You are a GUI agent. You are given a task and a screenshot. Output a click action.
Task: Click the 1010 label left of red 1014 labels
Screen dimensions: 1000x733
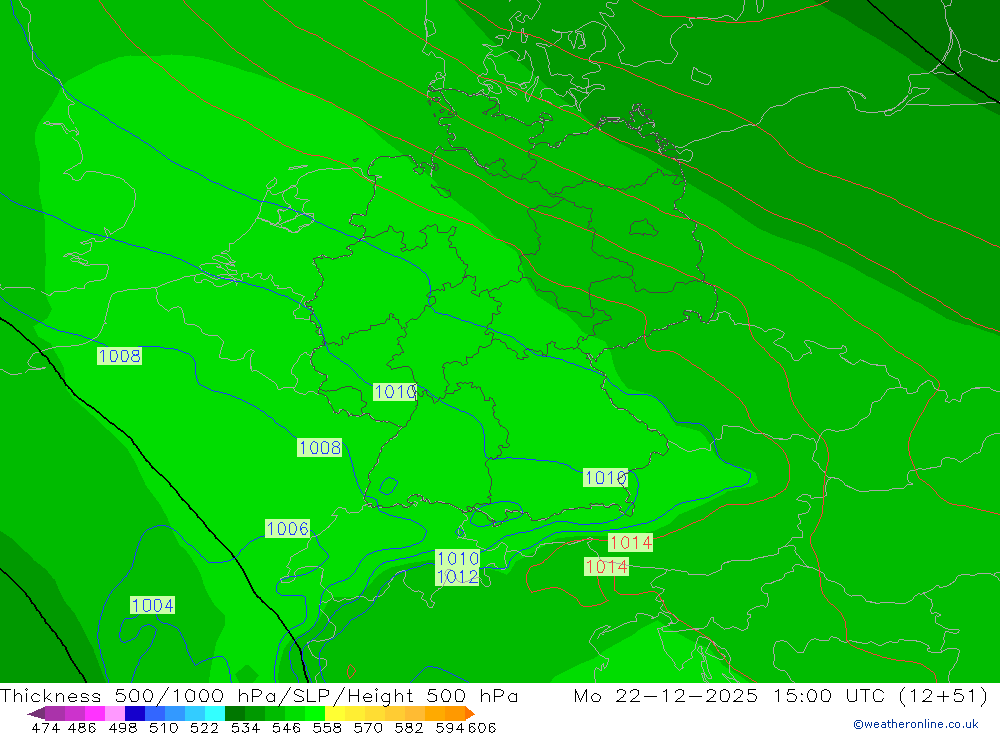[x=605, y=477]
